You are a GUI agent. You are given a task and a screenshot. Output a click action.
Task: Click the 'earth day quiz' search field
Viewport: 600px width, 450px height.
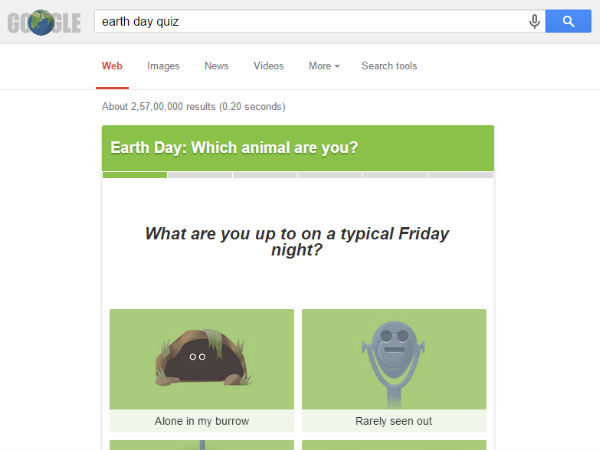310,21
